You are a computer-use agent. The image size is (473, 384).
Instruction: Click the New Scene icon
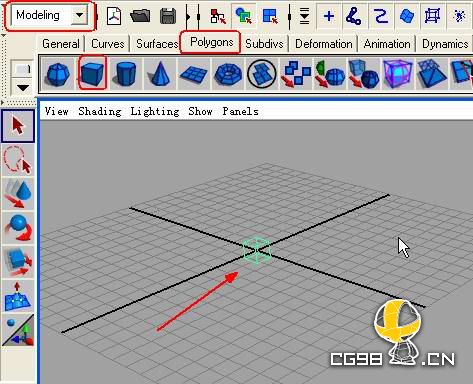point(114,16)
